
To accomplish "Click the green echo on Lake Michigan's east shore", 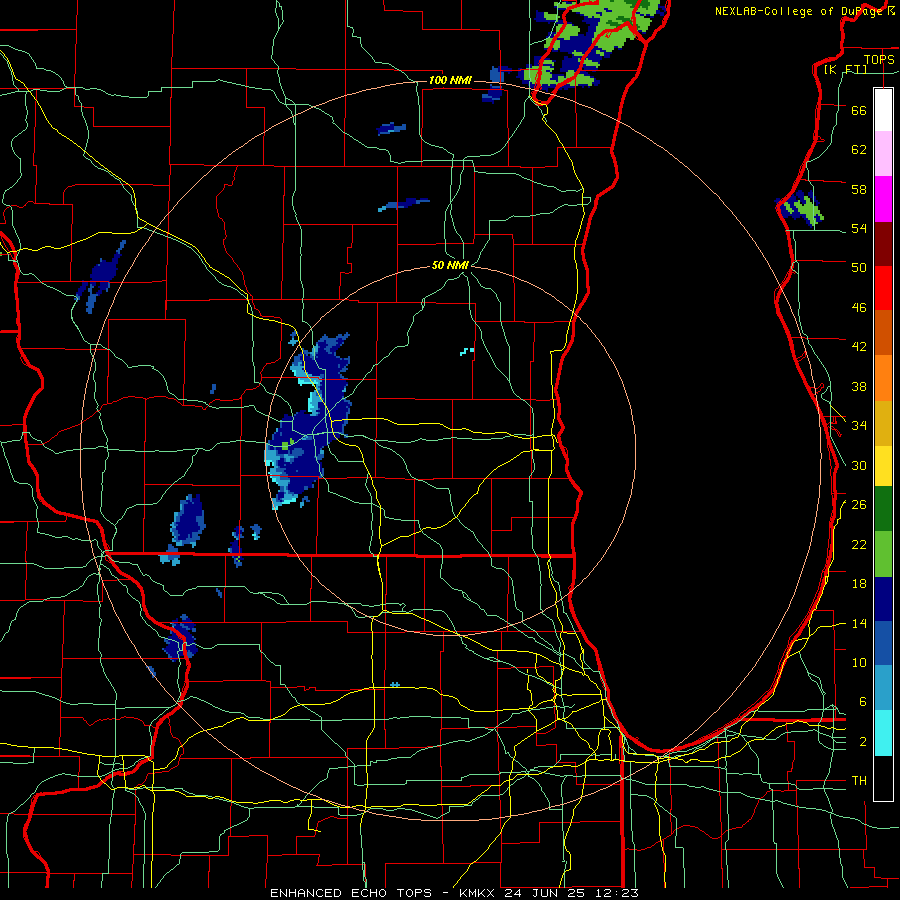I will point(800,208).
